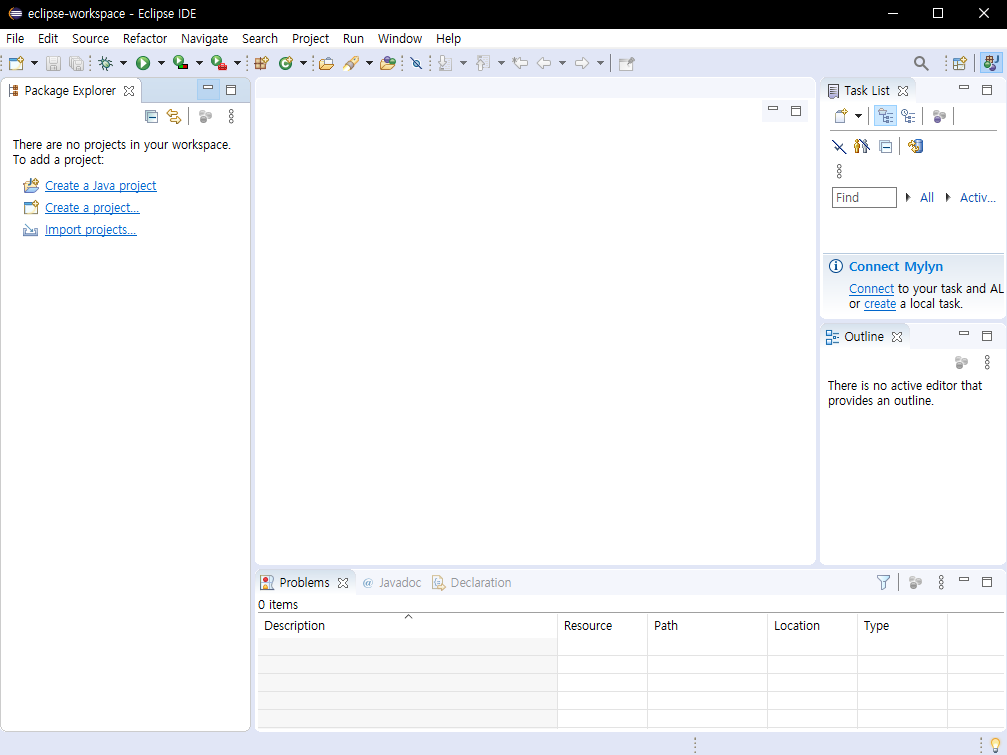Switch to the Declaration tab
The image size is (1007, 755).
pyautogui.click(x=472, y=582)
